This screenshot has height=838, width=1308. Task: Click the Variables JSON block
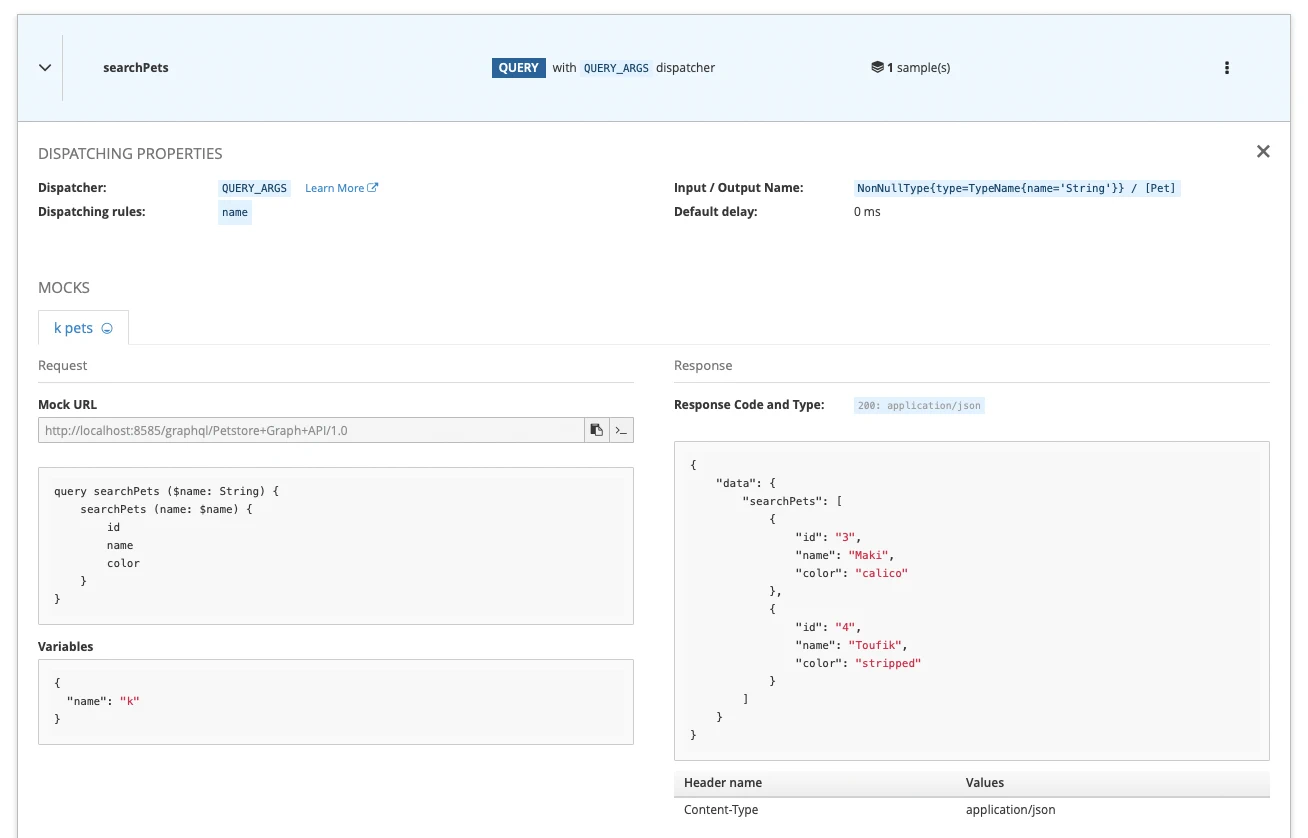pyautogui.click(x=335, y=701)
